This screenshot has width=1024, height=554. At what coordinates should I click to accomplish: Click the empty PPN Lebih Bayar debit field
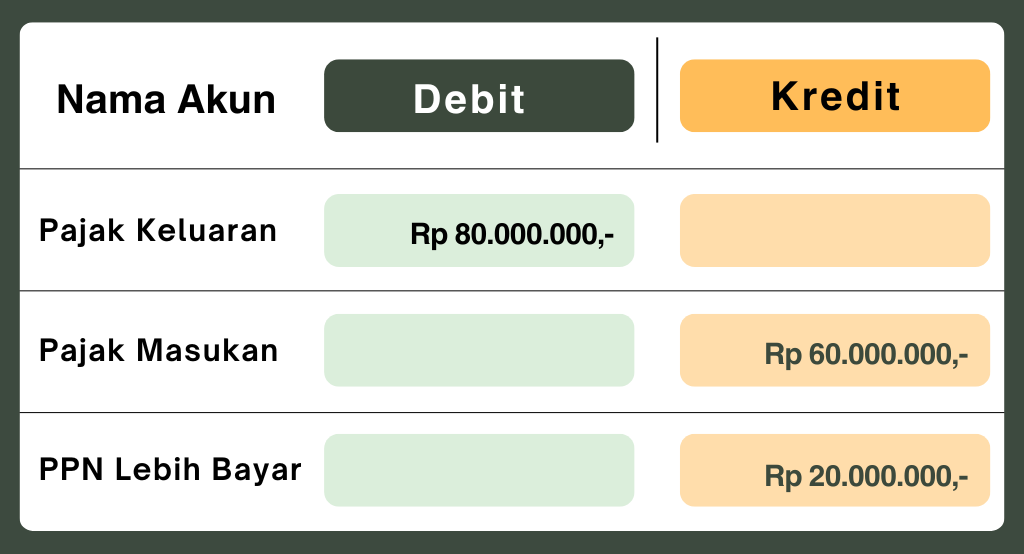pyautogui.click(x=479, y=470)
